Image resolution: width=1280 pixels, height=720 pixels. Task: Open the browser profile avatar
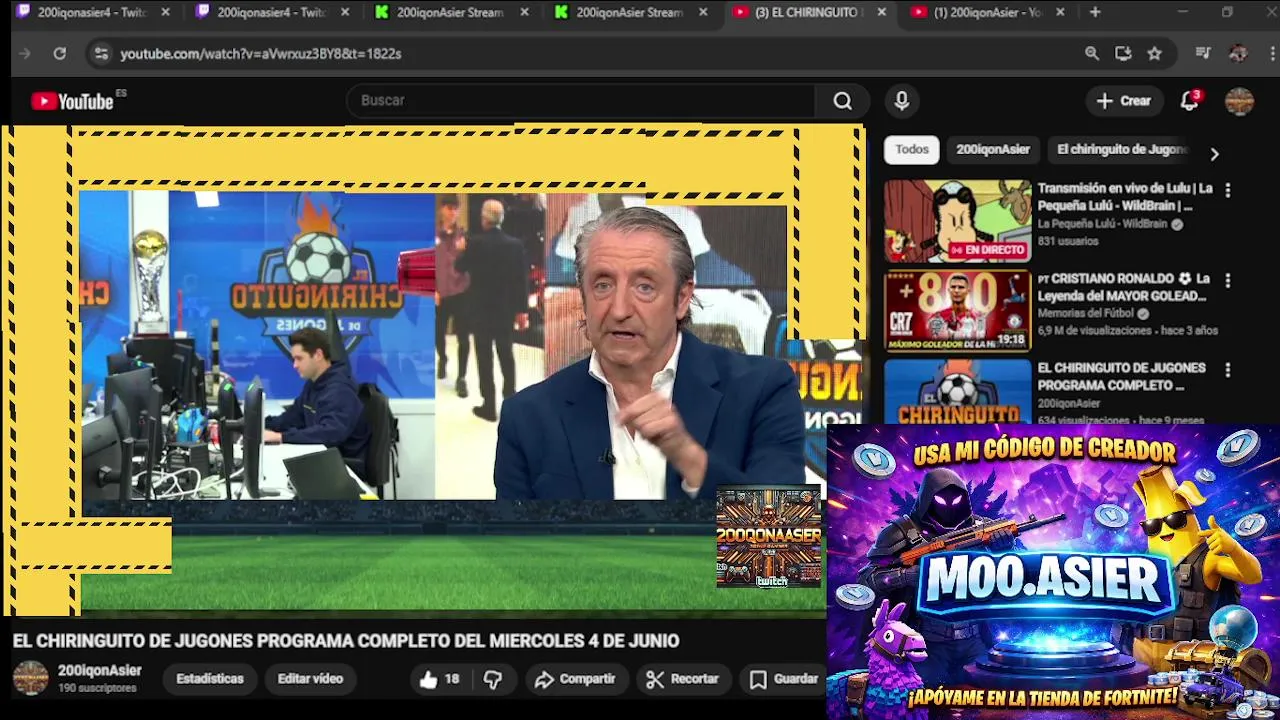pos(1238,53)
